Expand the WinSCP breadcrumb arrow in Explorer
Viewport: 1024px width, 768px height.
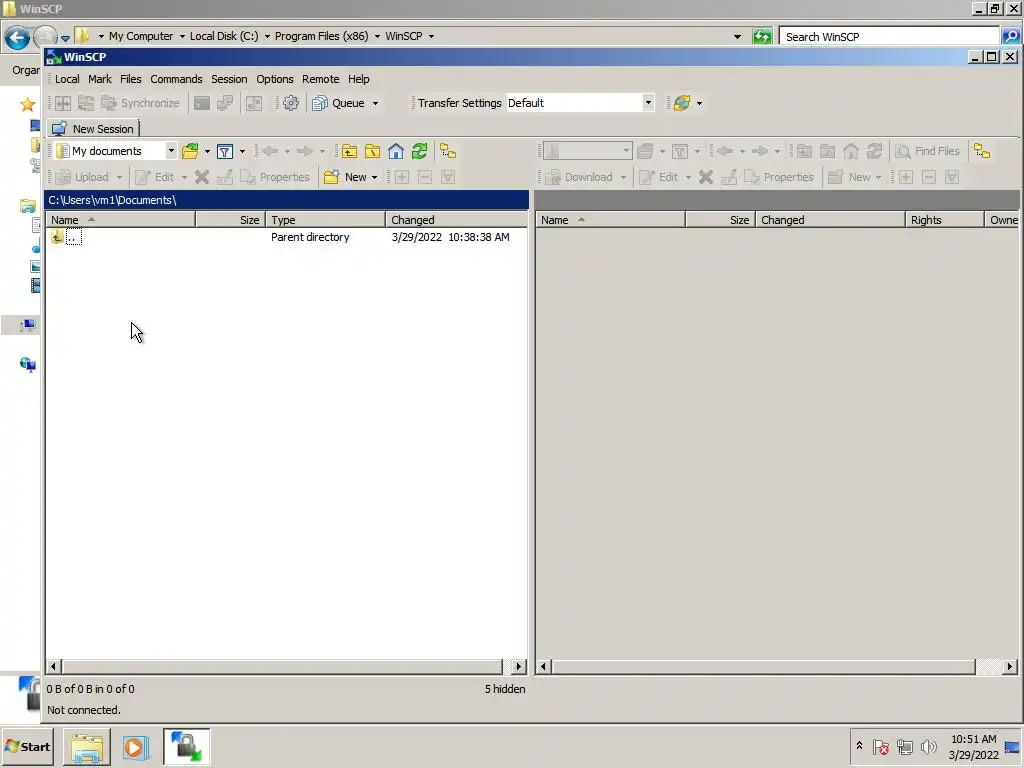tap(431, 37)
